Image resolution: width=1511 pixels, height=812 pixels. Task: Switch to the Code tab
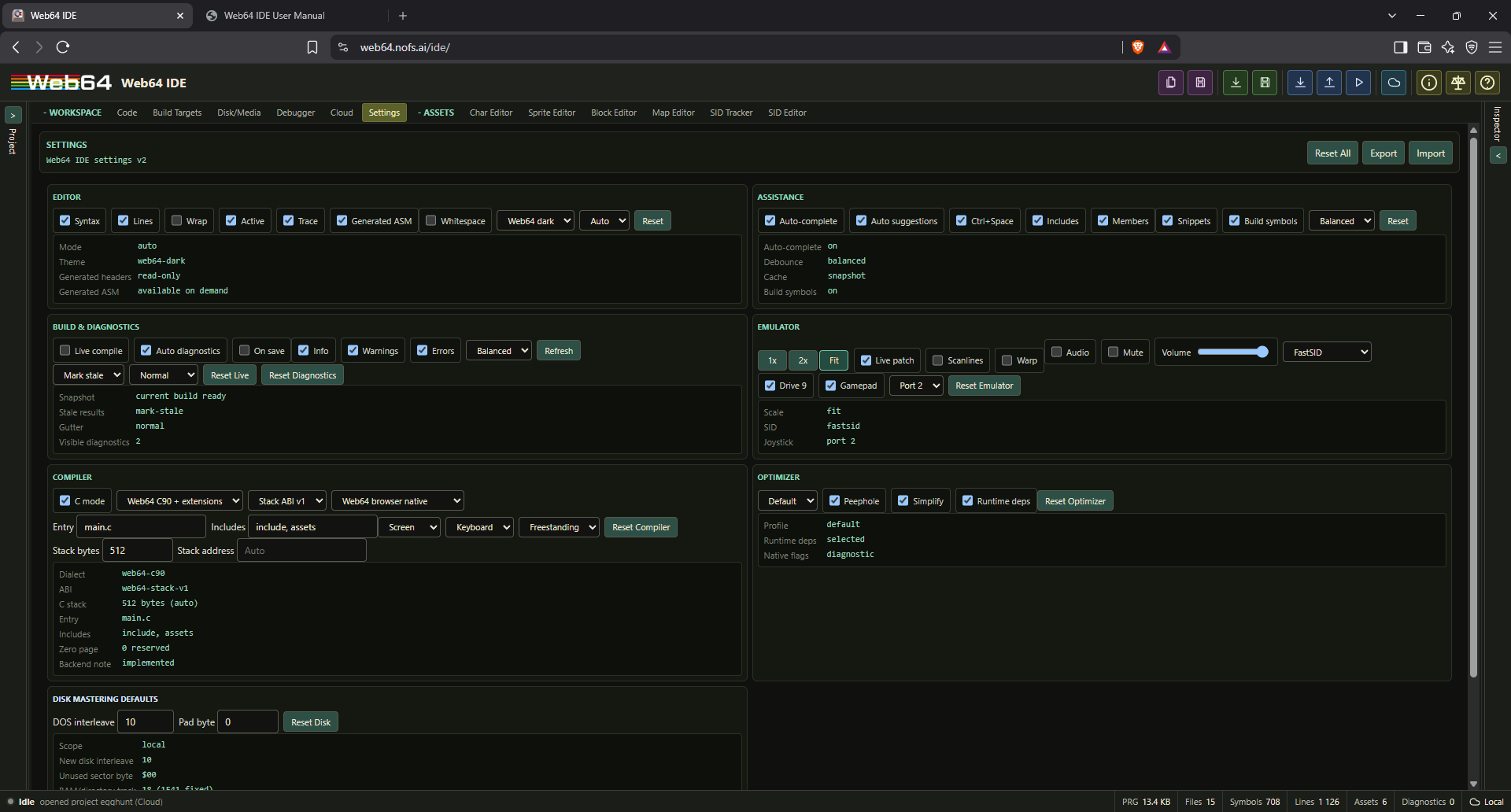(127, 113)
